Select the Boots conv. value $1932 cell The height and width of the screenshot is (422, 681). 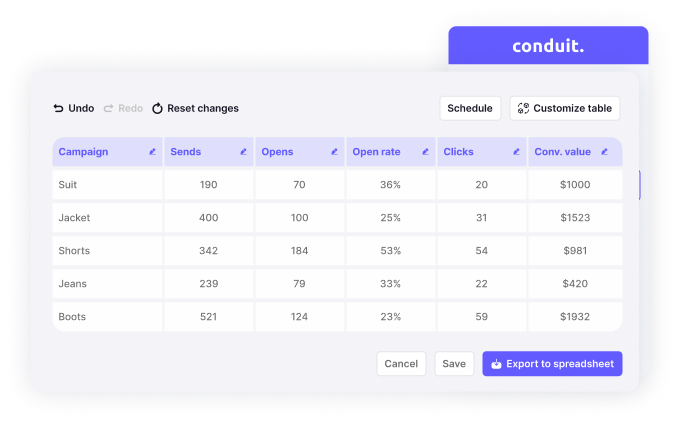point(575,317)
